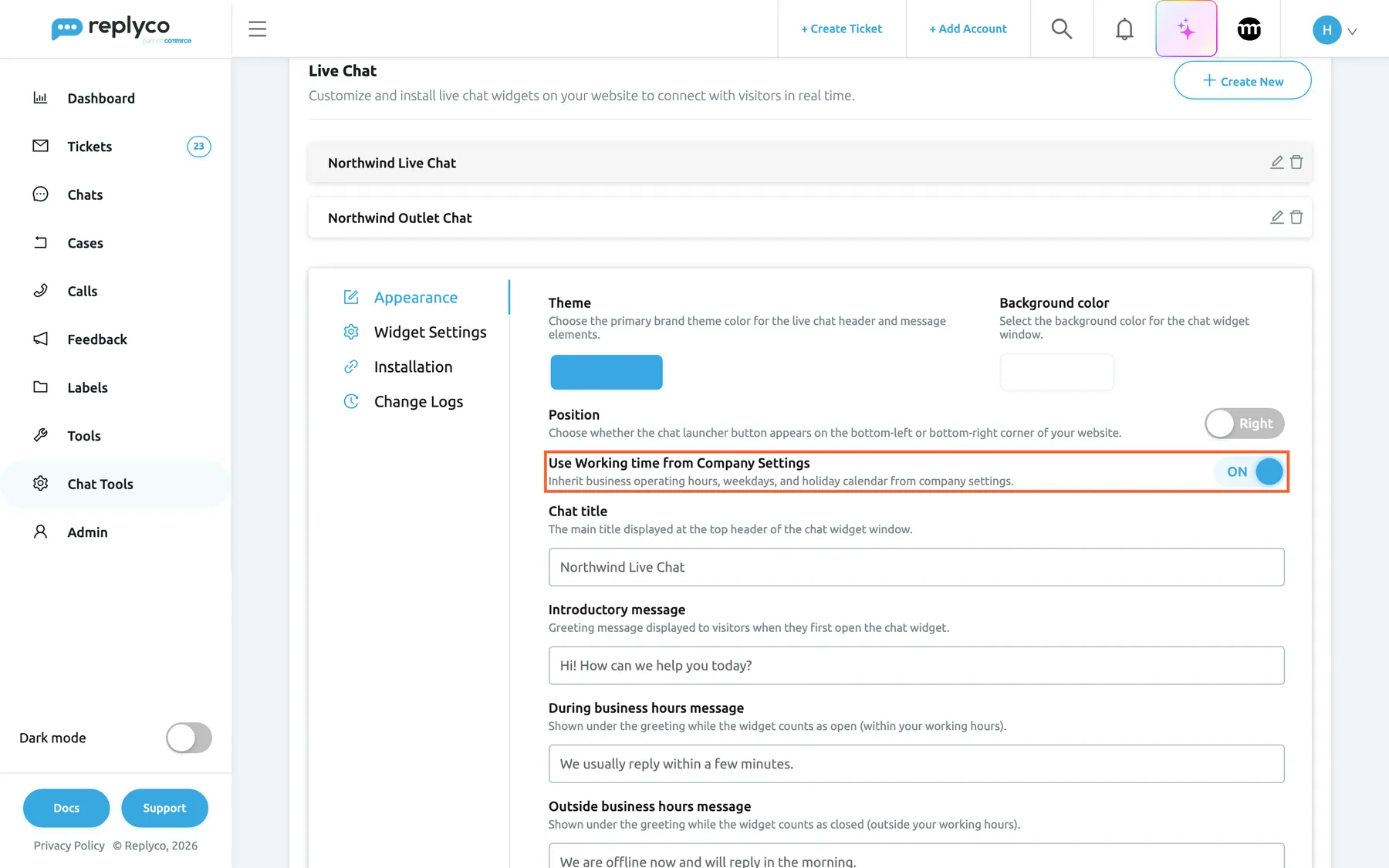Click the black round 'm' logo icon
This screenshot has height=868, width=1389.
click(1249, 29)
